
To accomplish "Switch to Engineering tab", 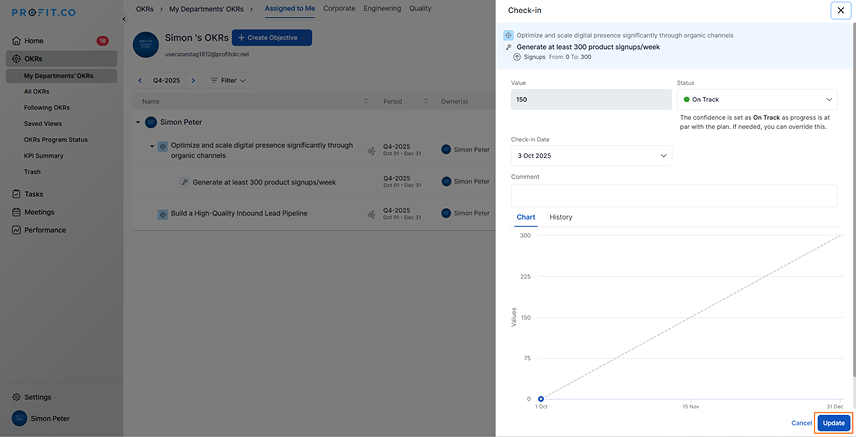I will tap(382, 8).
